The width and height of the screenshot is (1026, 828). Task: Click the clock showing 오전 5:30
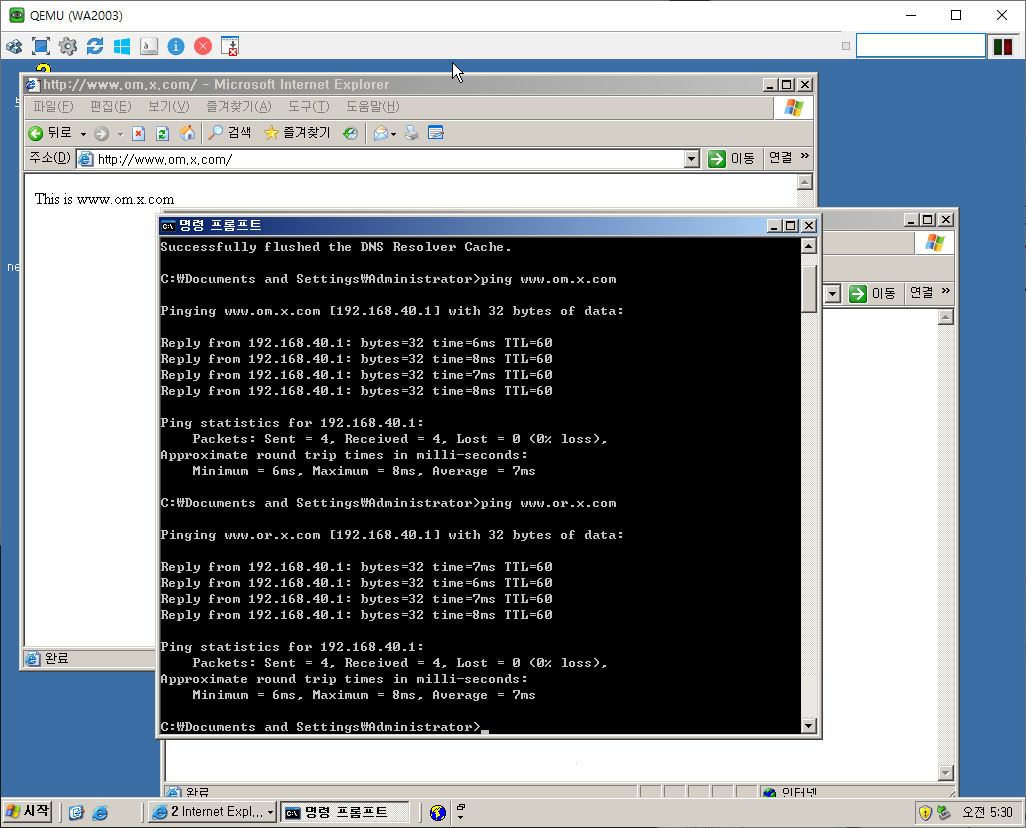point(987,812)
